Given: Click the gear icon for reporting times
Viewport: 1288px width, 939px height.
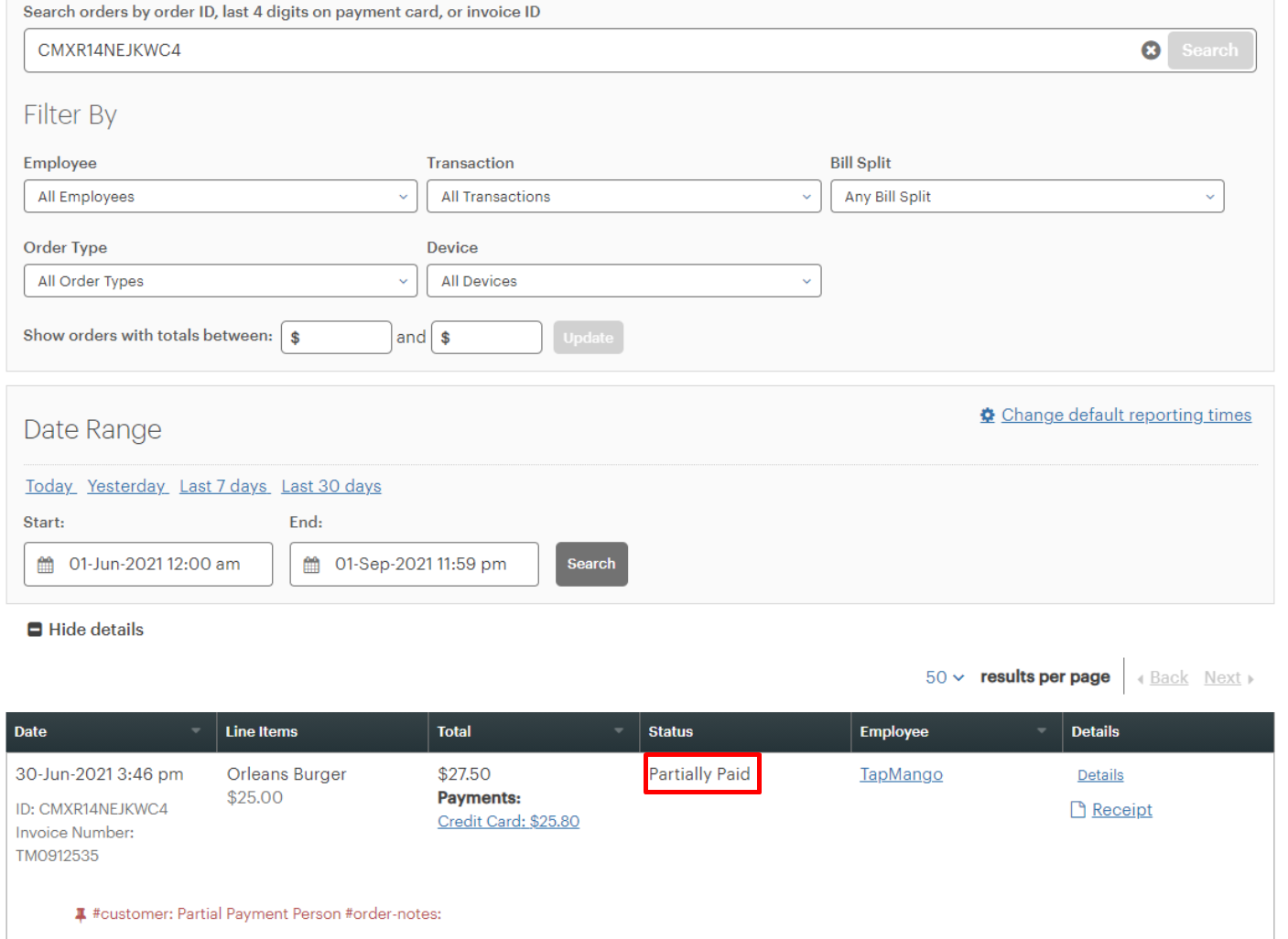Looking at the screenshot, I should click(987, 415).
